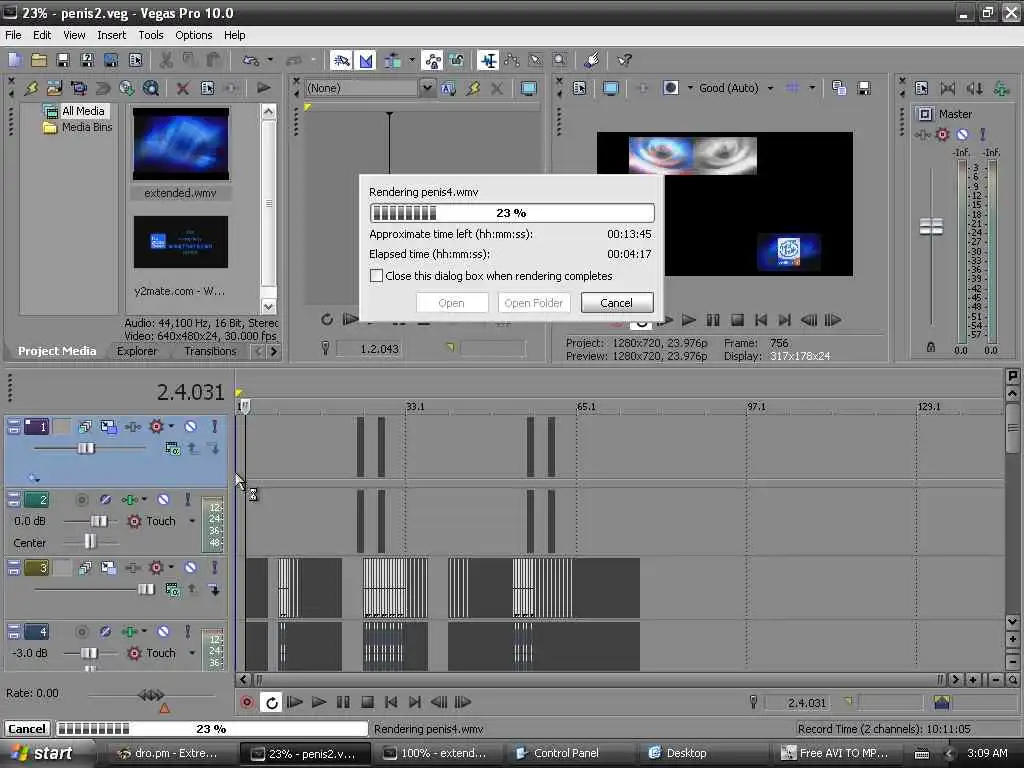
Task: Click Copy Snapshot to Clipboard icon
Action: click(x=839, y=88)
